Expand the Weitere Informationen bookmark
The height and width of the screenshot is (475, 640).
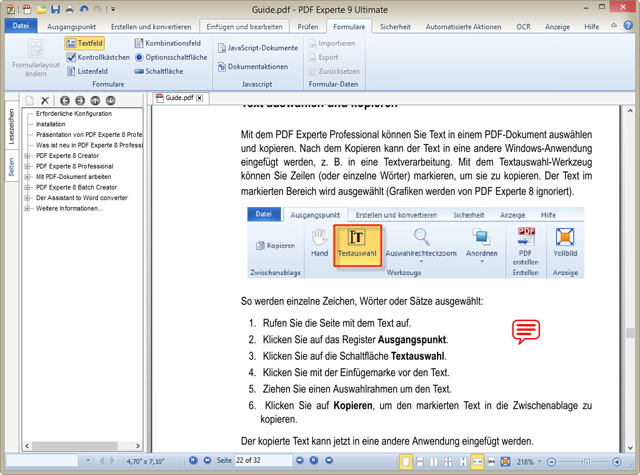(x=27, y=209)
